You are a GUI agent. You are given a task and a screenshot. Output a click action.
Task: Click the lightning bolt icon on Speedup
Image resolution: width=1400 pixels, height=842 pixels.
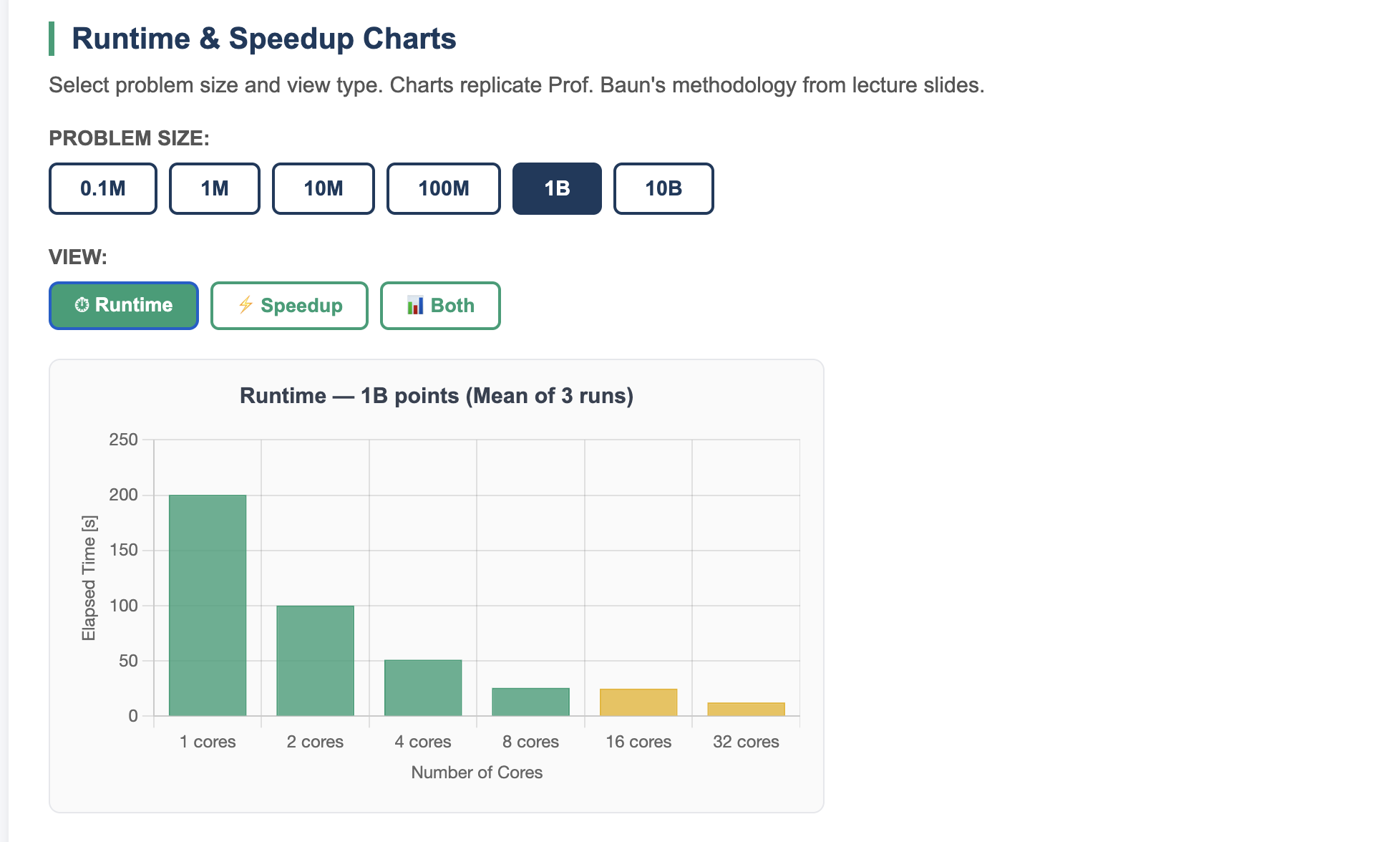[246, 305]
